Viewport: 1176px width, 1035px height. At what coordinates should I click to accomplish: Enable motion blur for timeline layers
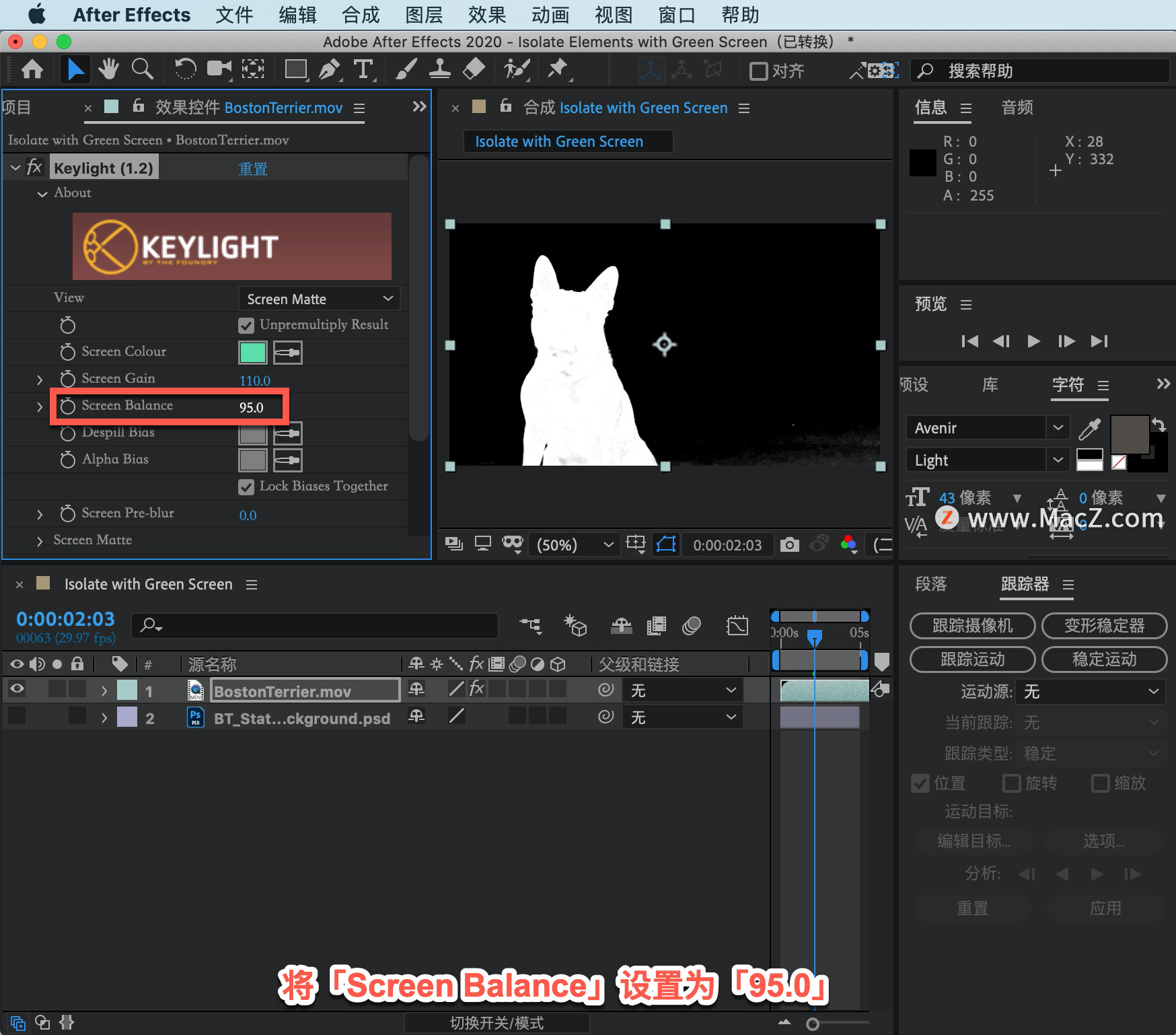(691, 626)
